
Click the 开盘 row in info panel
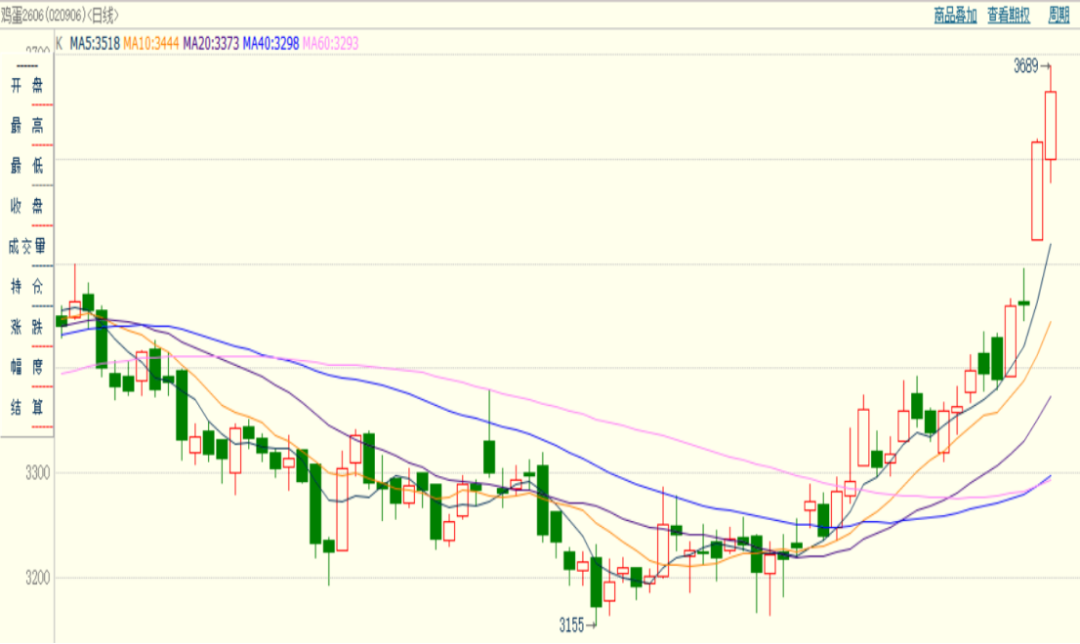[27, 85]
